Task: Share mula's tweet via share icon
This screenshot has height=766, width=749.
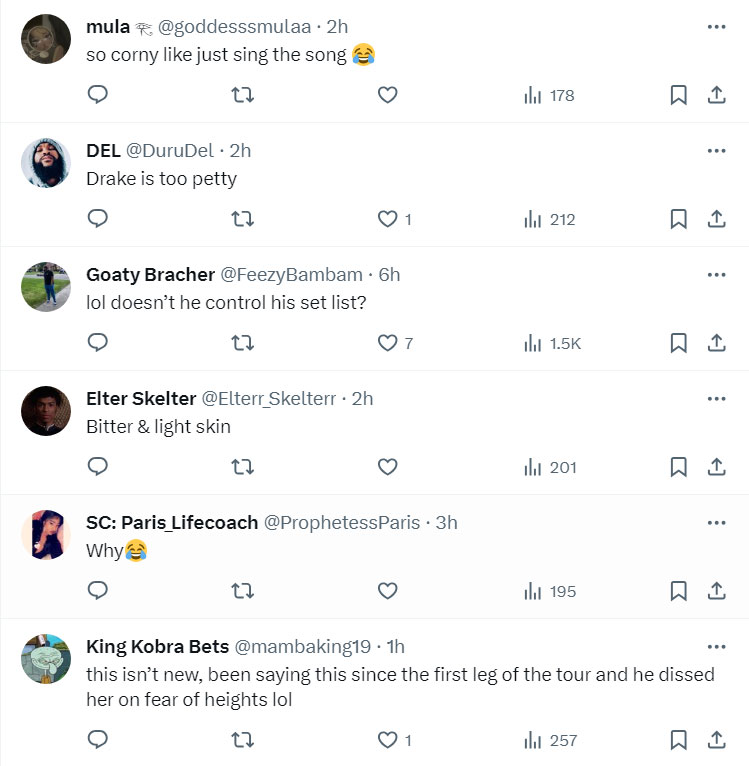Action: point(716,95)
